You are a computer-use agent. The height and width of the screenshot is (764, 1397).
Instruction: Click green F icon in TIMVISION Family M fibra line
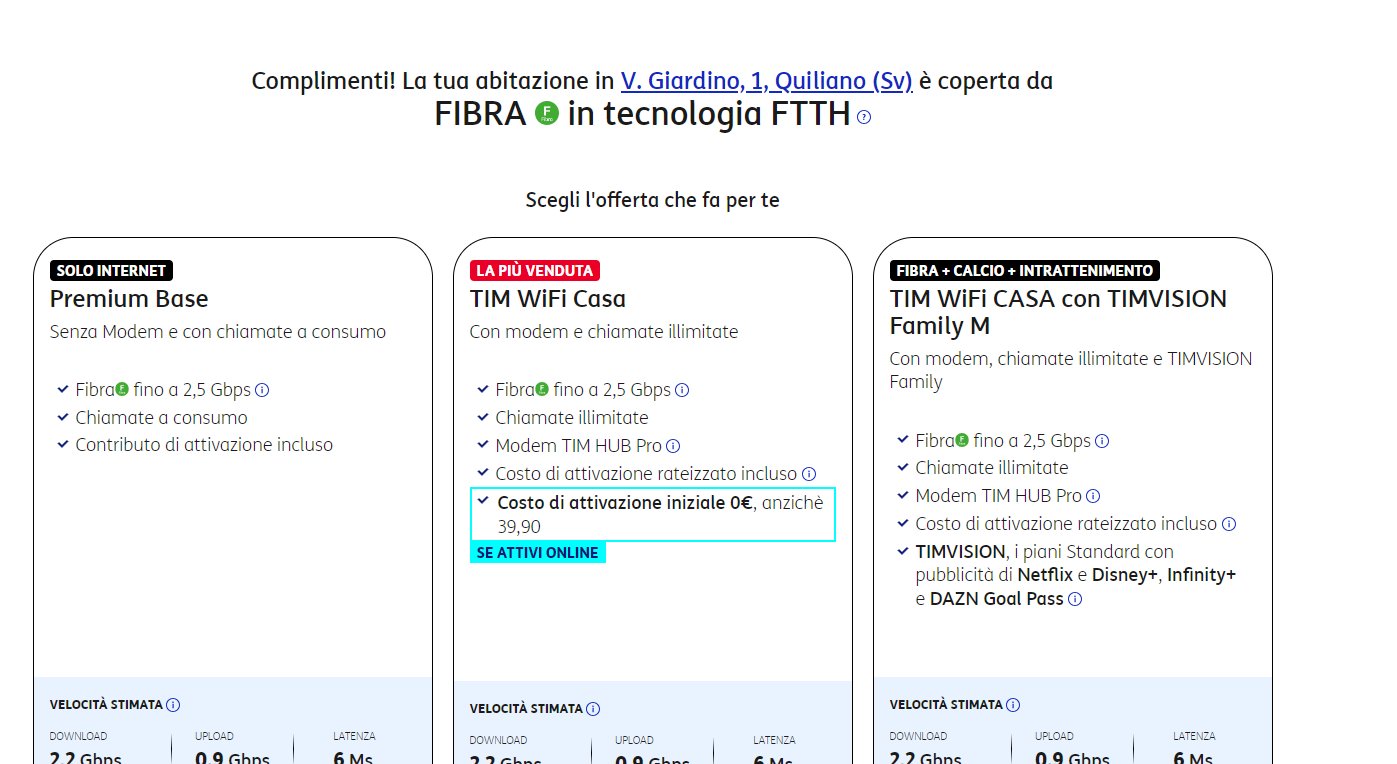point(962,440)
